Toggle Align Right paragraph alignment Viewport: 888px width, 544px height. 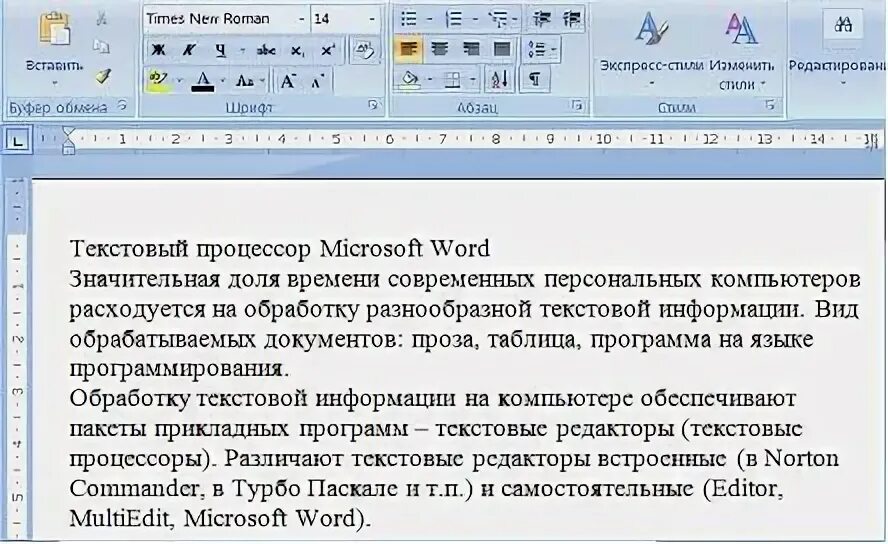(x=471, y=50)
